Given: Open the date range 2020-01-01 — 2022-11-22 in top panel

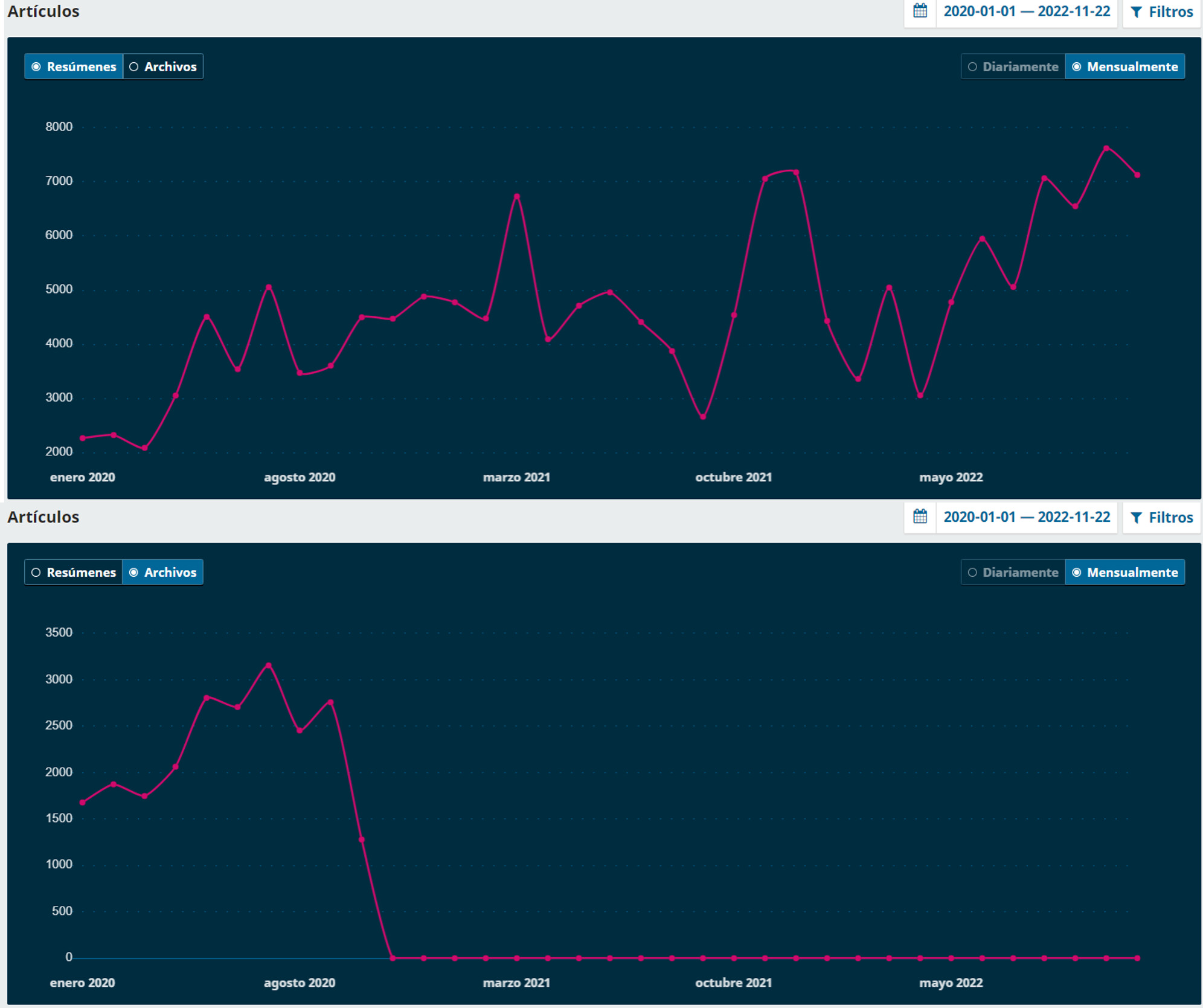Looking at the screenshot, I should coord(1027,11).
